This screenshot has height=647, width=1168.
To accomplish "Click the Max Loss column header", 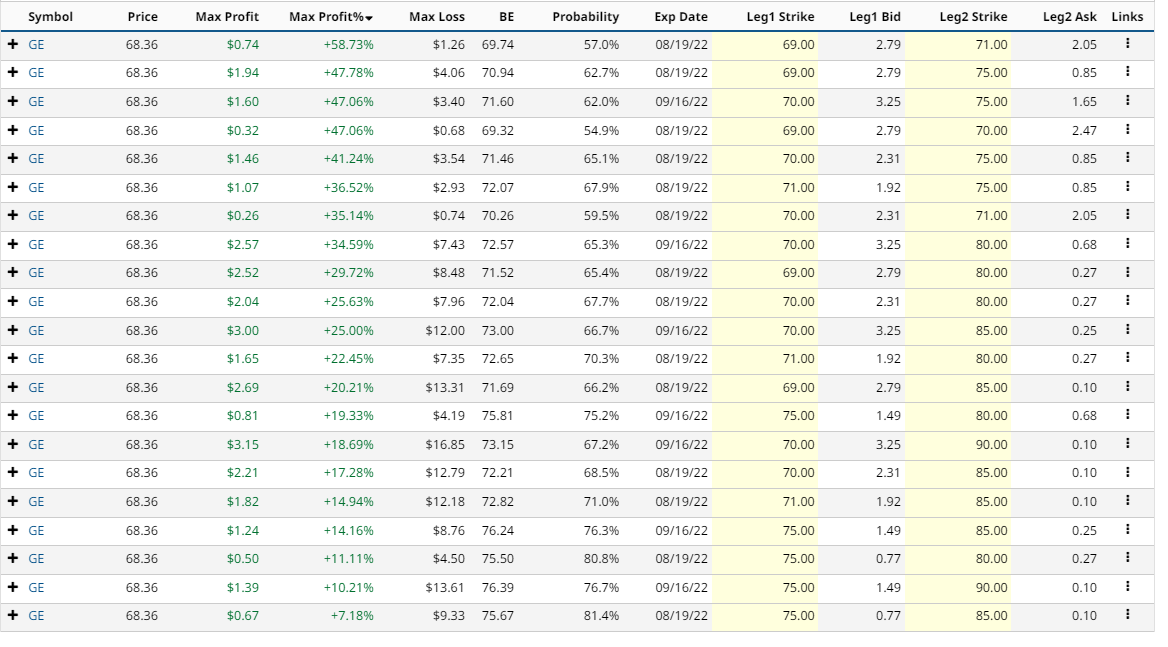I will [x=437, y=17].
